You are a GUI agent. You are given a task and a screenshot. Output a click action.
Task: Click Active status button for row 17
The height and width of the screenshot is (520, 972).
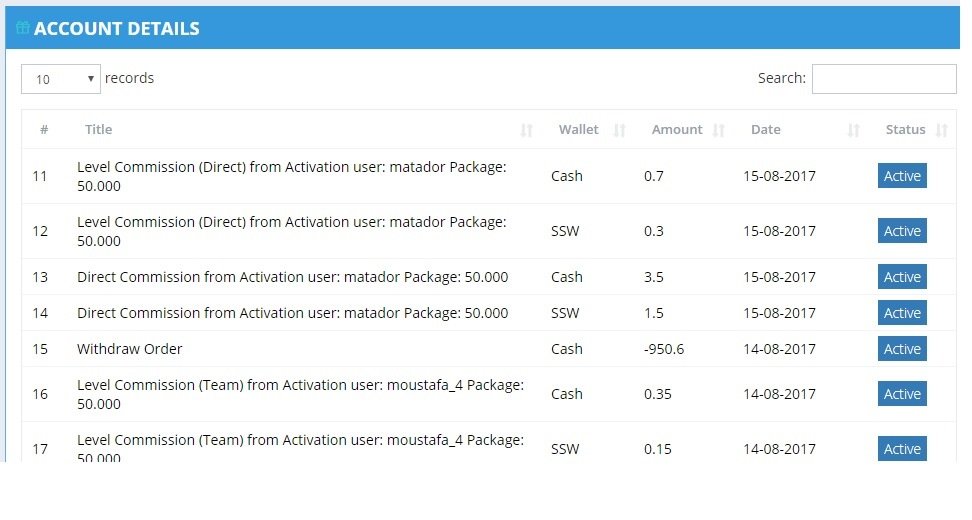[902, 449]
